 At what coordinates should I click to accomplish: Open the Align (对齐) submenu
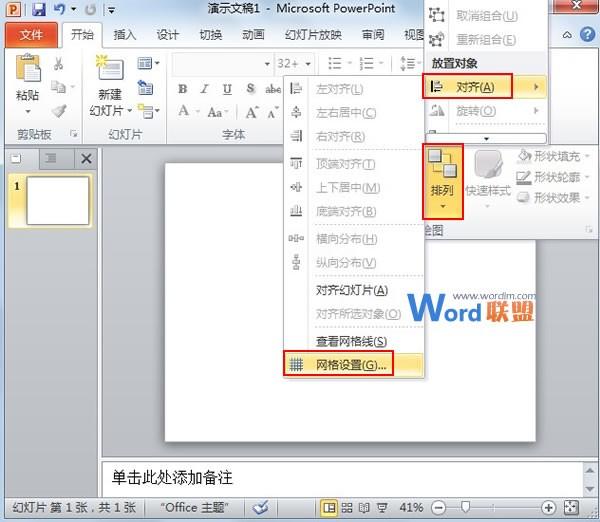click(486, 87)
